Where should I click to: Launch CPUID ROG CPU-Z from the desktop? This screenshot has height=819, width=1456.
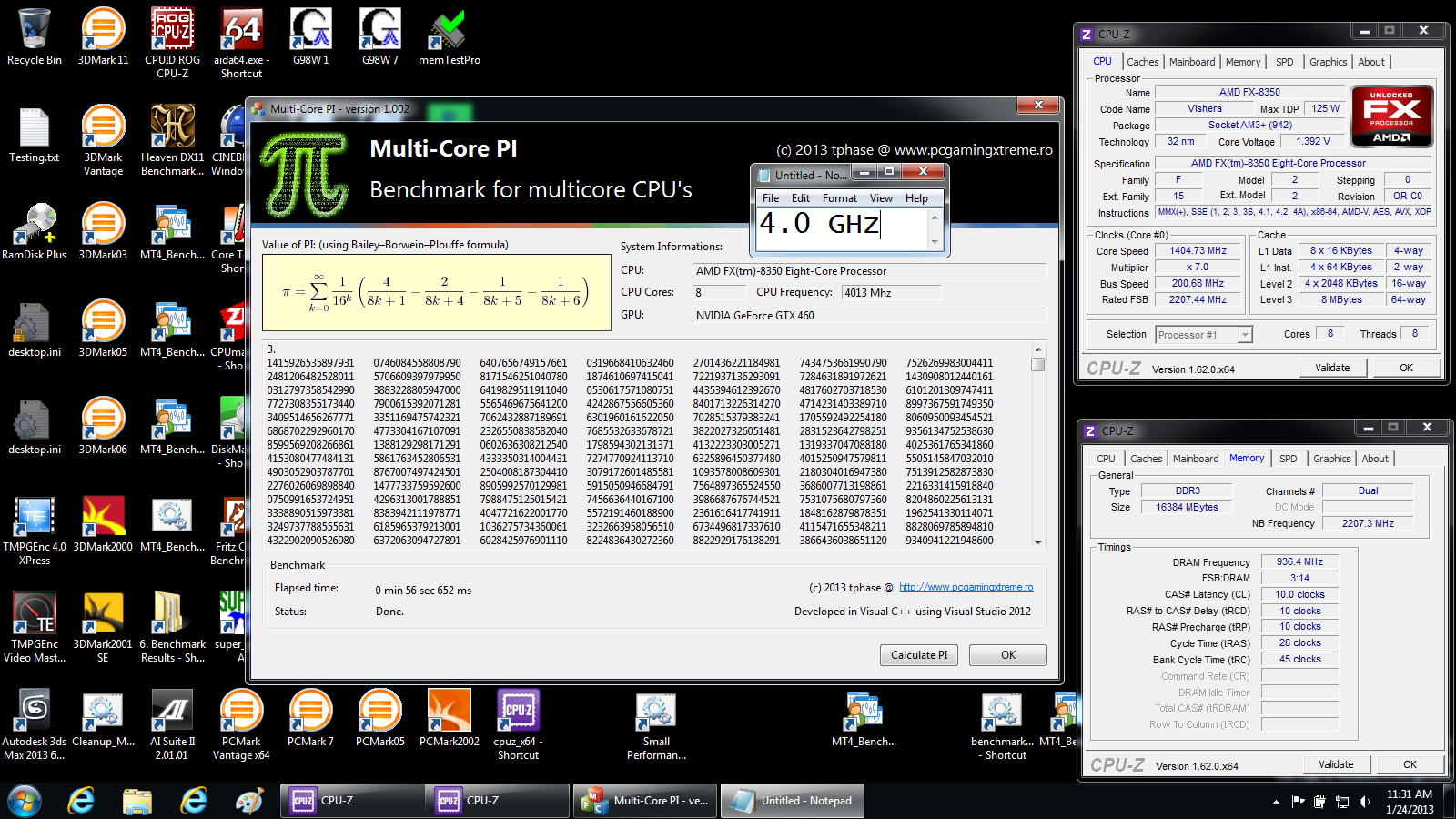(x=172, y=31)
